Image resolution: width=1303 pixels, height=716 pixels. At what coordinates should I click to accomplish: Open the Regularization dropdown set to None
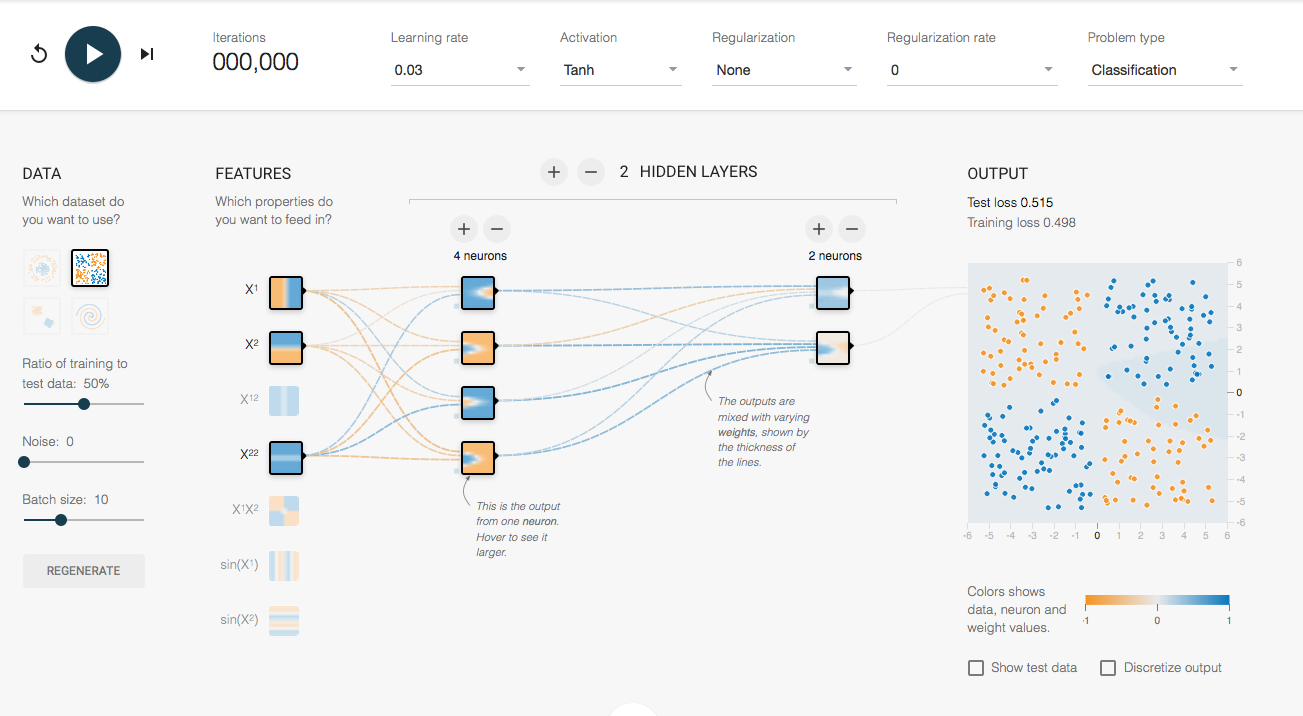784,70
